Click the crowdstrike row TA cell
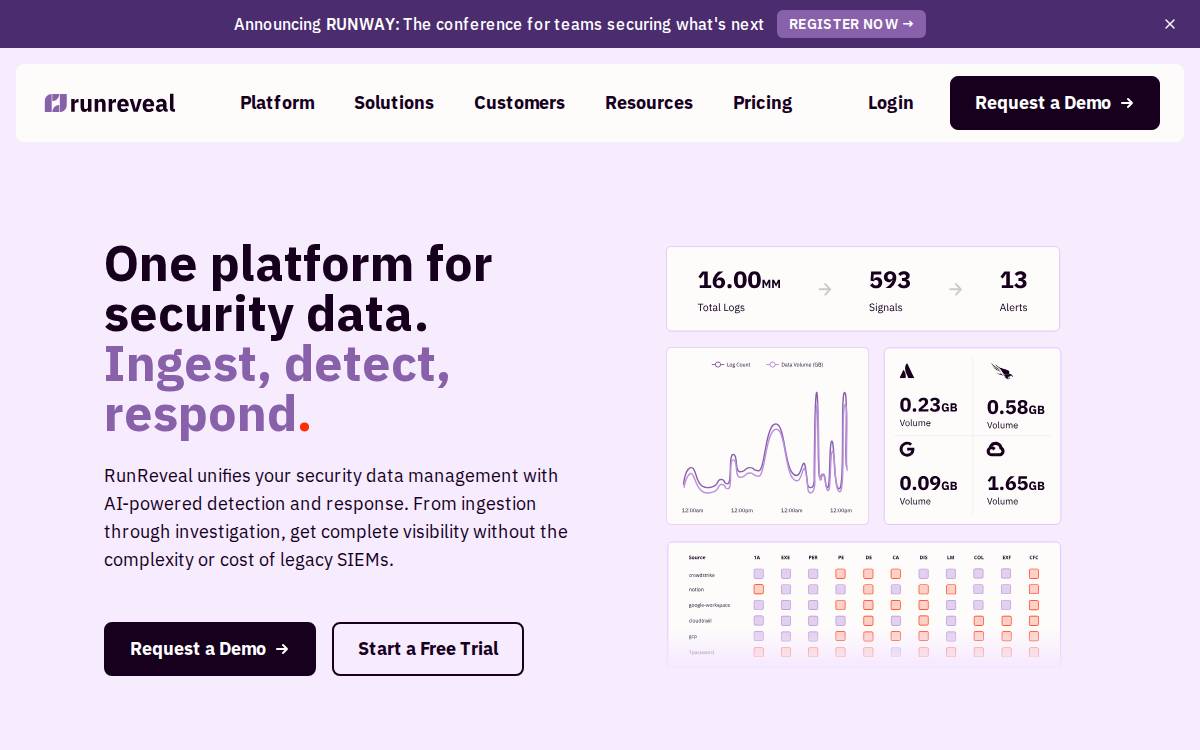Viewport: 1200px width, 750px height. 758,574
